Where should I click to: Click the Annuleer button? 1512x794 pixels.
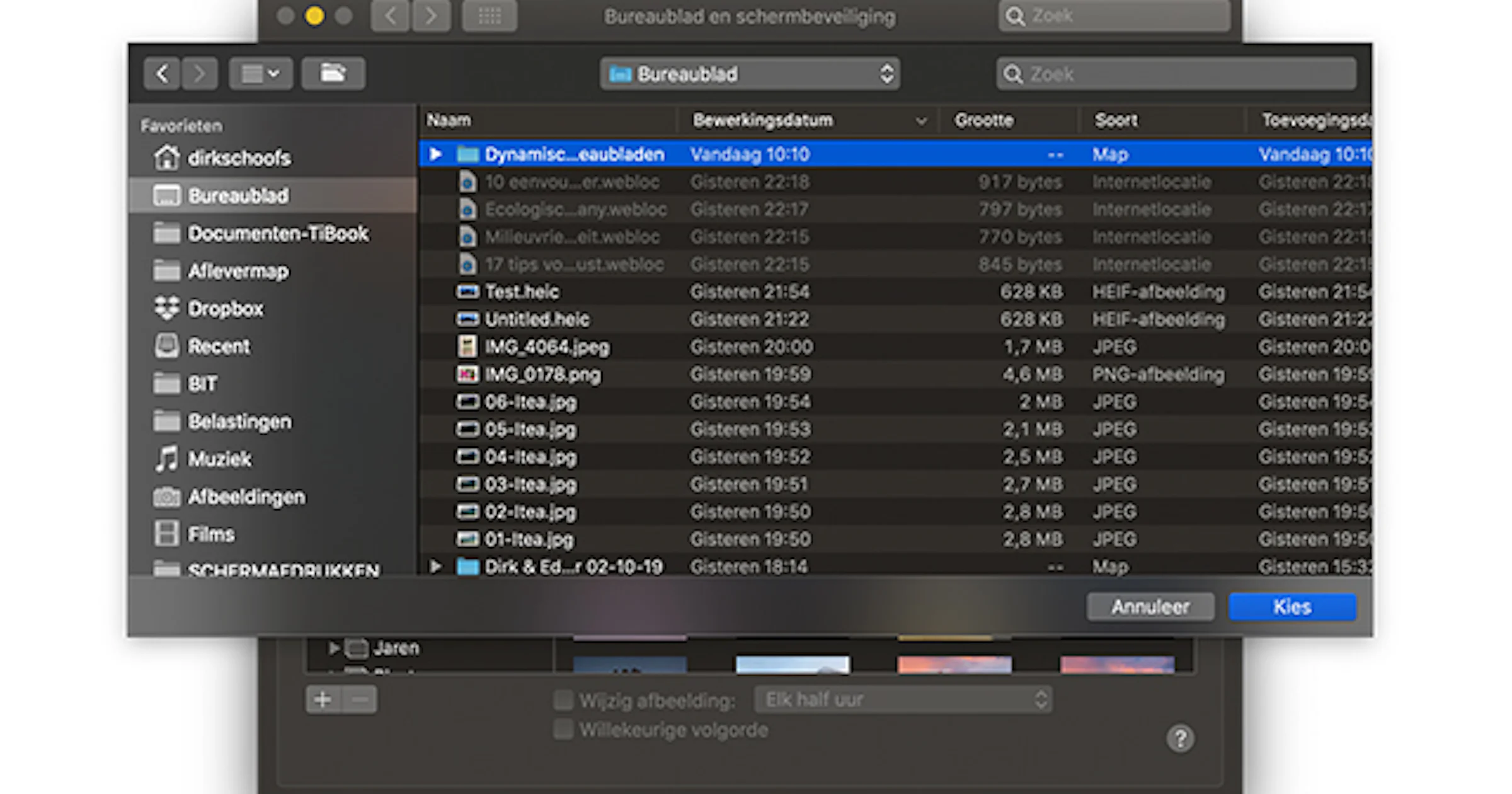(1150, 607)
